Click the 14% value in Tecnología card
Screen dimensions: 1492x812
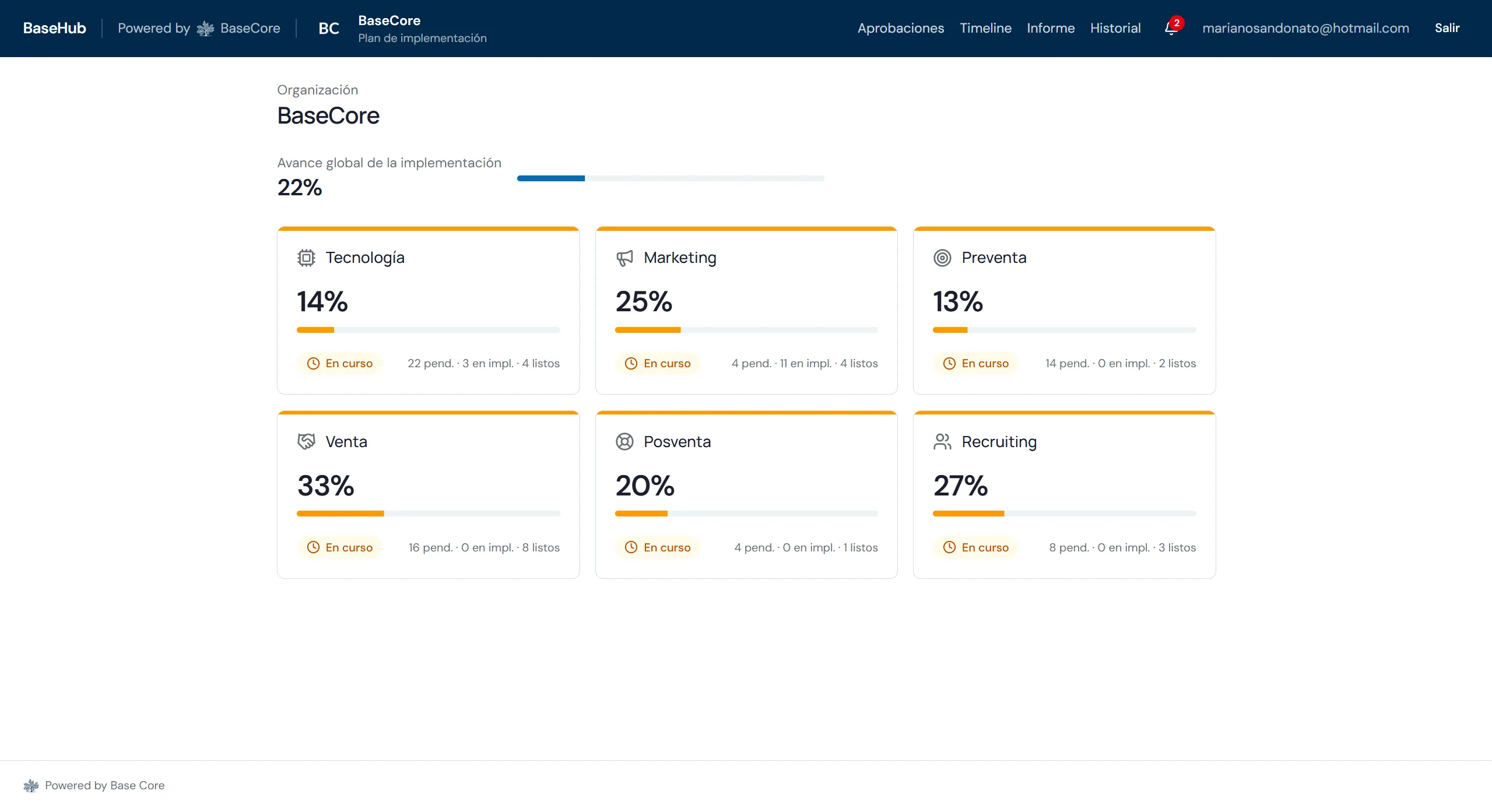(322, 301)
